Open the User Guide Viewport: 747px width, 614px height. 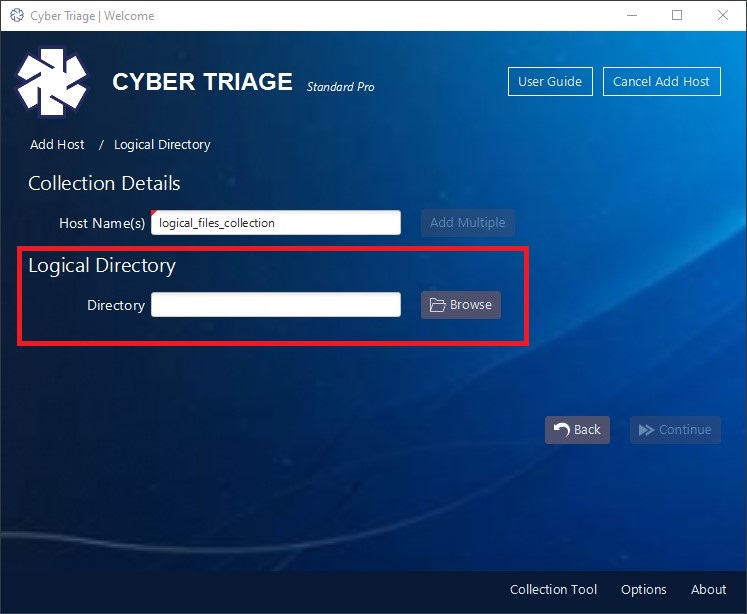tap(550, 81)
